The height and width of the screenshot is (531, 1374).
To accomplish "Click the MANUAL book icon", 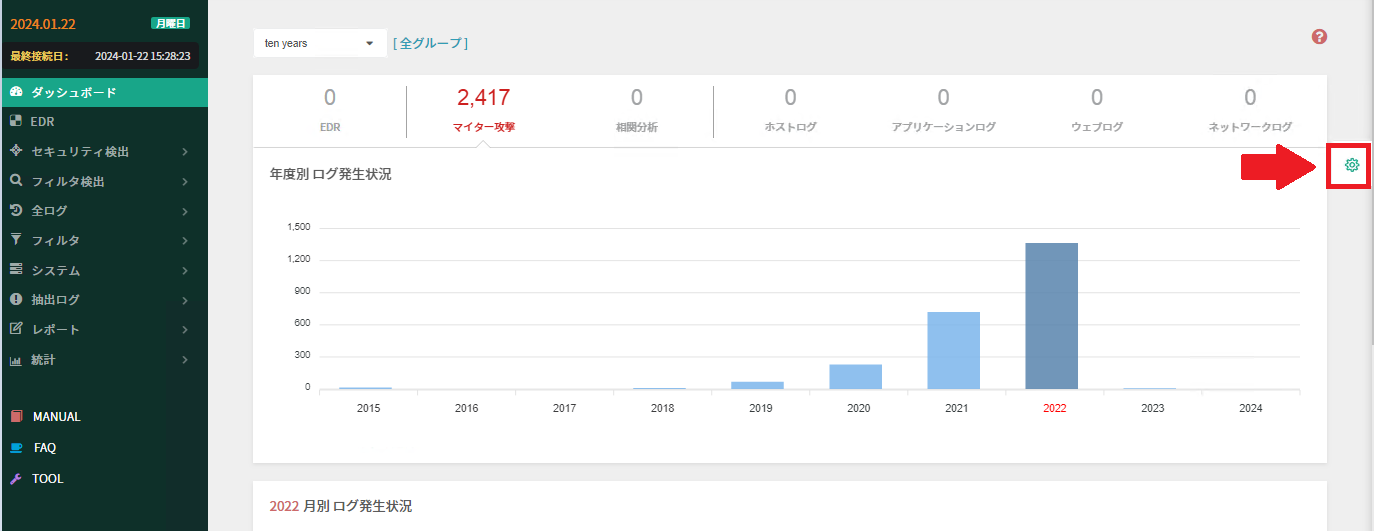I will click(16, 417).
